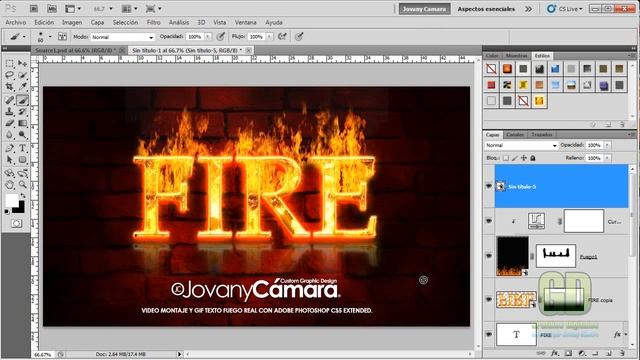Select the Lasso tool

coord(9,75)
